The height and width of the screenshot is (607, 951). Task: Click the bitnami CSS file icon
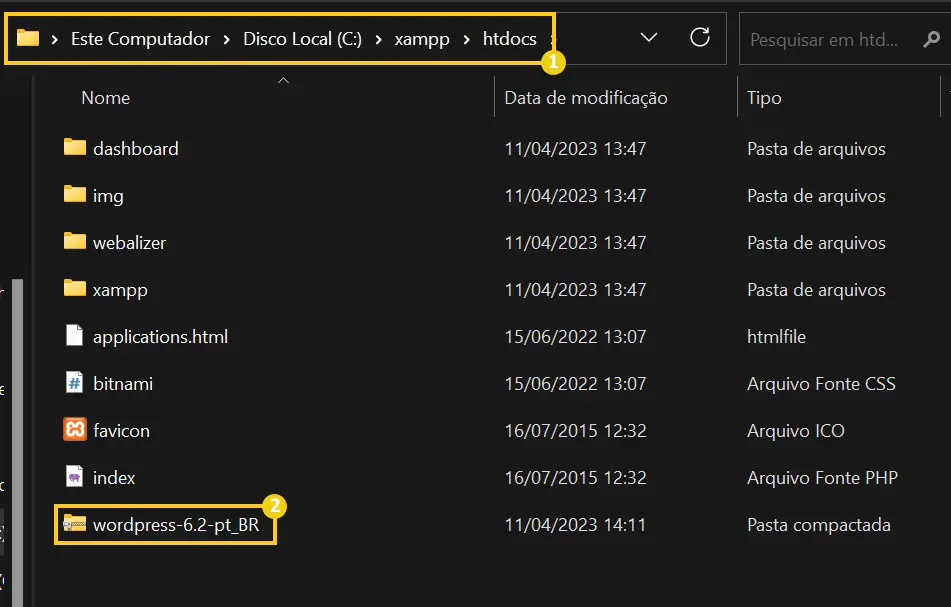(x=74, y=383)
